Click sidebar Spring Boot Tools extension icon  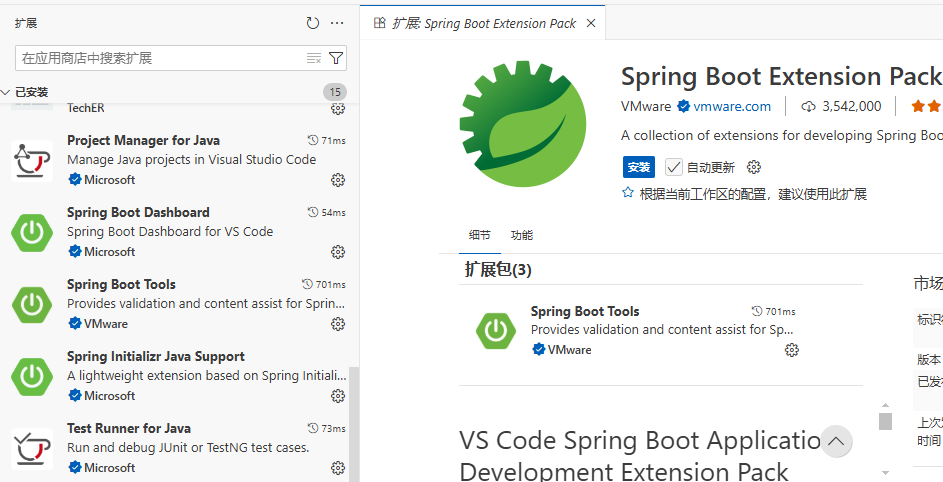(32, 304)
